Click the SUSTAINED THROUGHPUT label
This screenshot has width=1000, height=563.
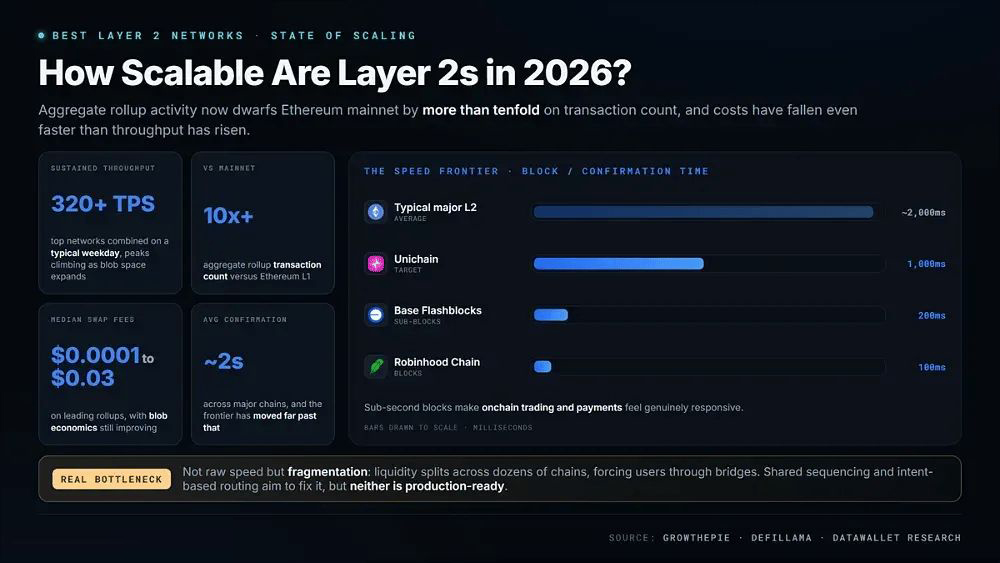coord(103,168)
